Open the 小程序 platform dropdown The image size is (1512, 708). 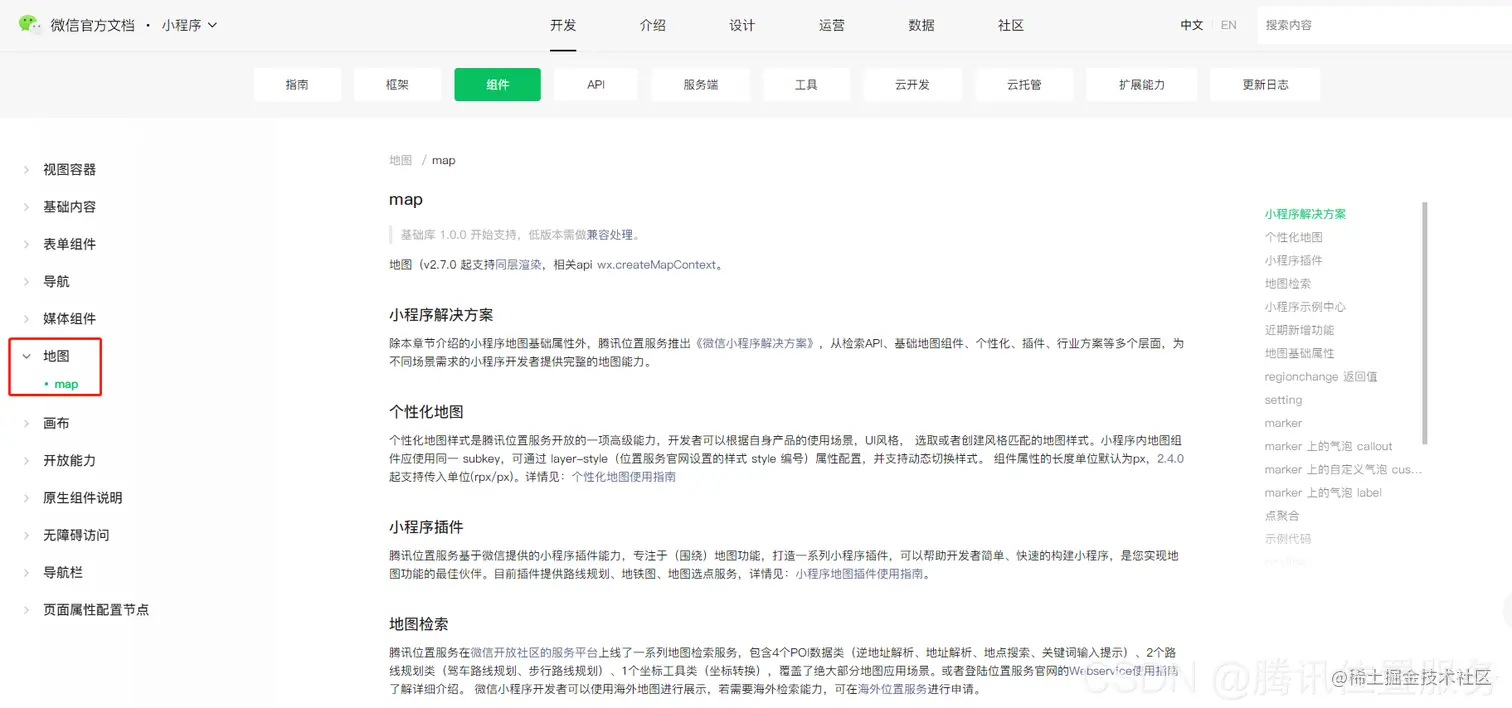coord(189,25)
